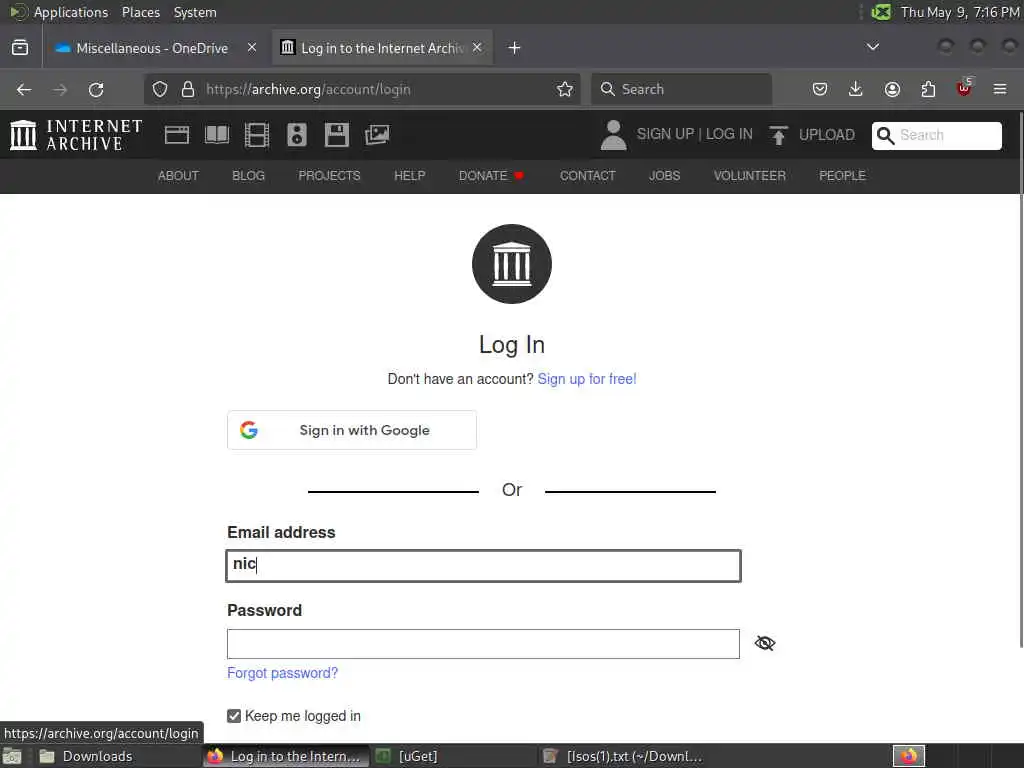Click Sign in with Google
This screenshot has width=1024, height=768.
click(352, 430)
